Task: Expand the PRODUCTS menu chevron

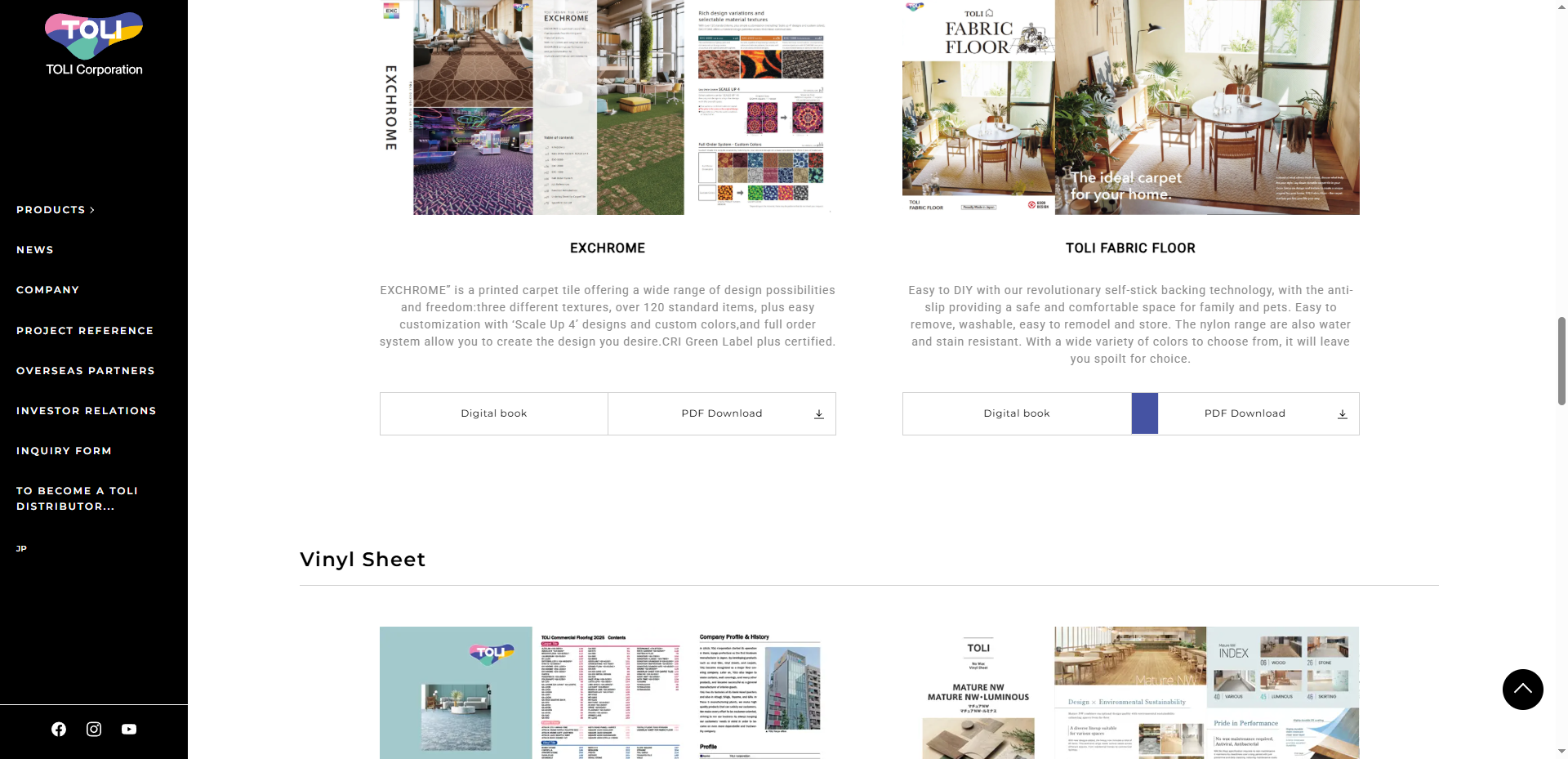Action: pos(92,210)
